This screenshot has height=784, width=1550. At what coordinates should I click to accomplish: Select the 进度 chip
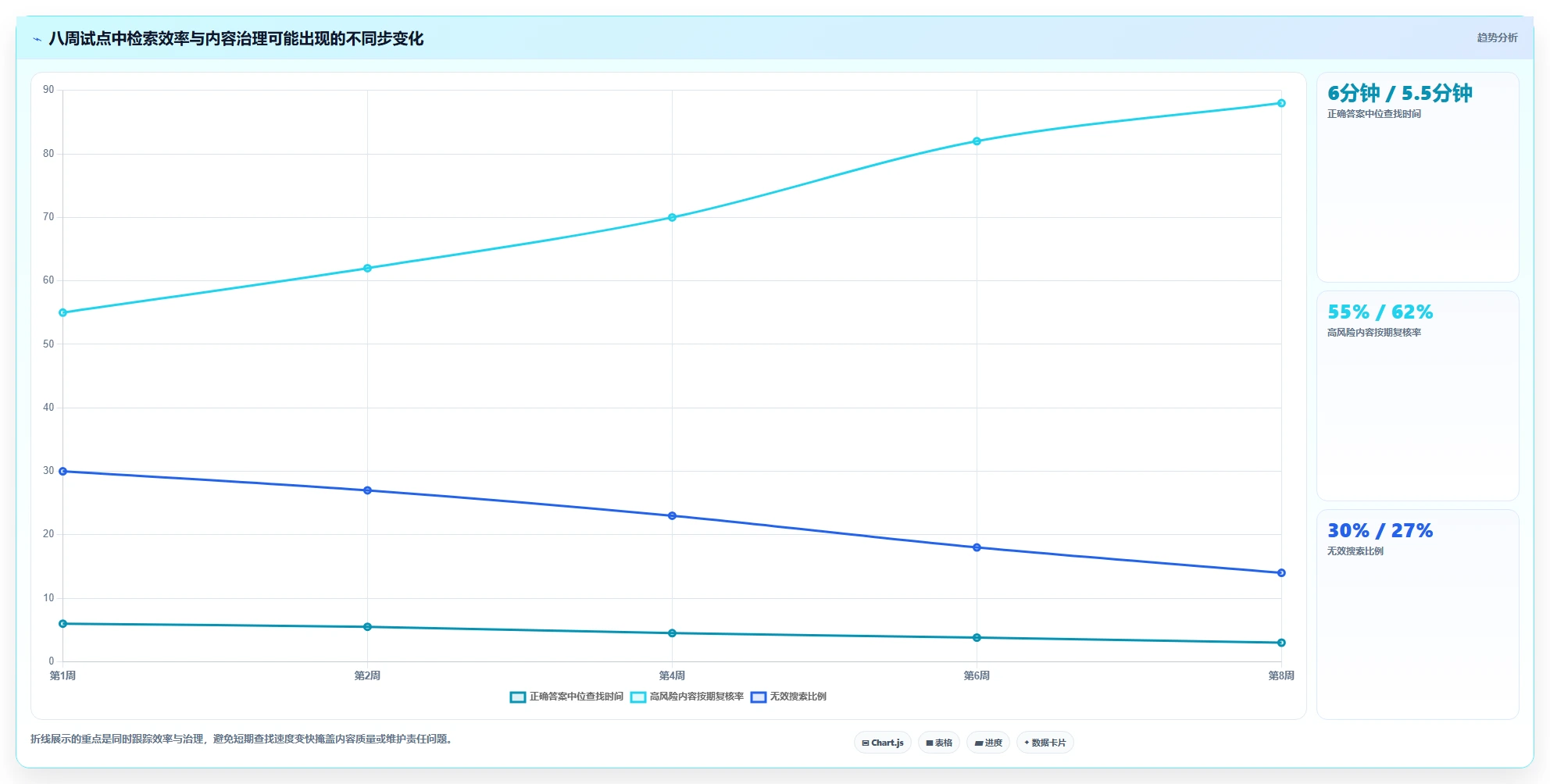[988, 743]
